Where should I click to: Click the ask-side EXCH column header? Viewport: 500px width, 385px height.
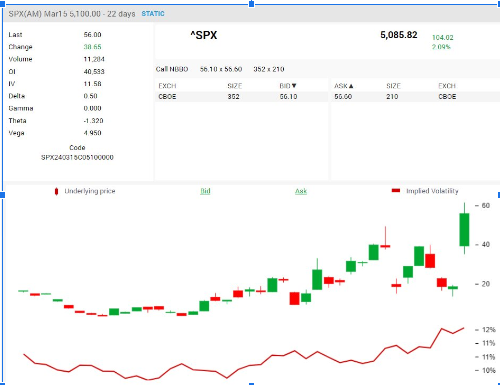(447, 86)
